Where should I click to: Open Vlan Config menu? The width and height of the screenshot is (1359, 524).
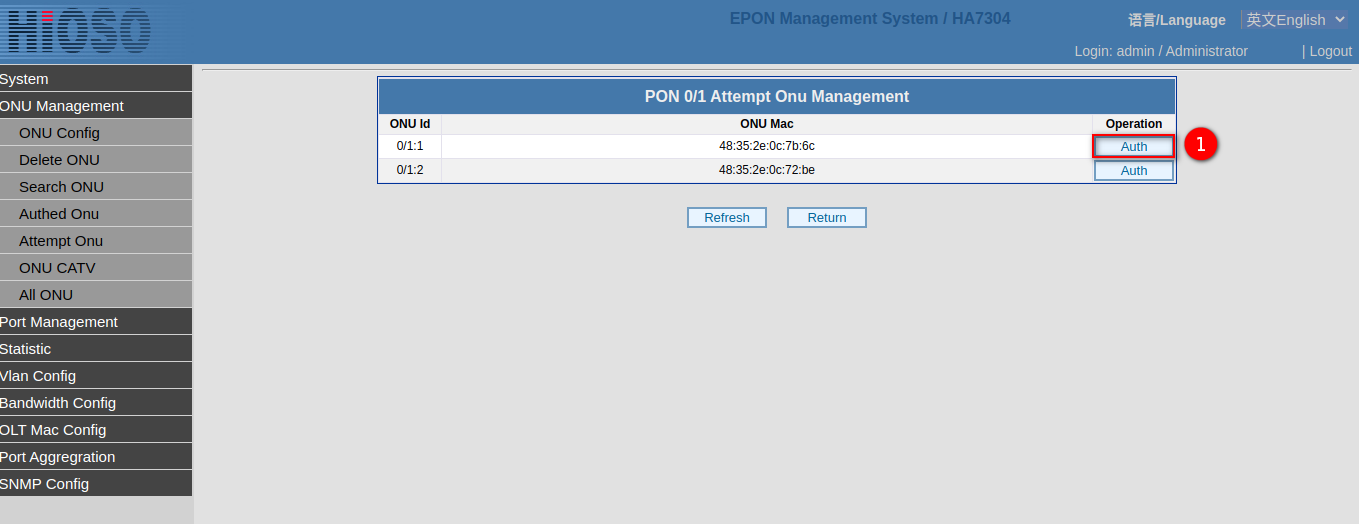coord(38,376)
